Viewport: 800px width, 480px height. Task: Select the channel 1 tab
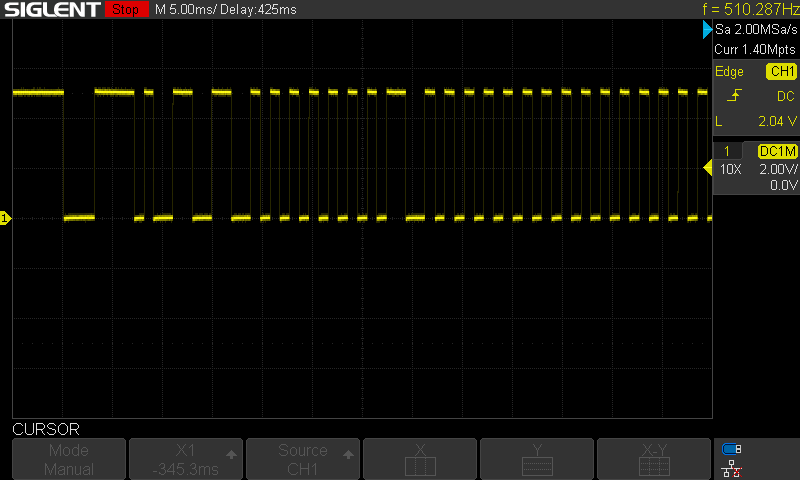727,151
